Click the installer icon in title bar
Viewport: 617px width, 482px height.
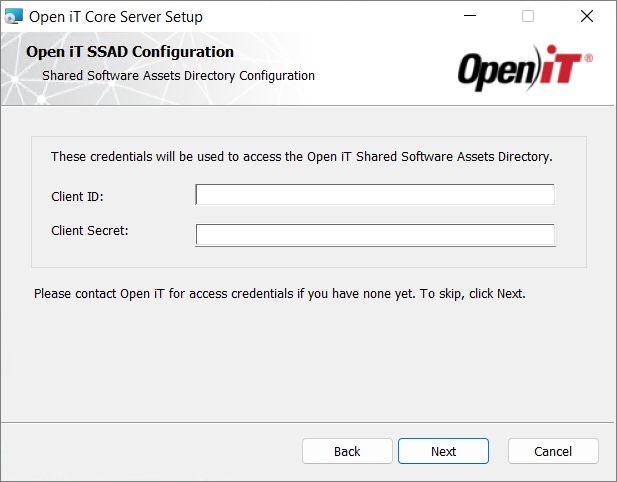pyautogui.click(x=14, y=17)
